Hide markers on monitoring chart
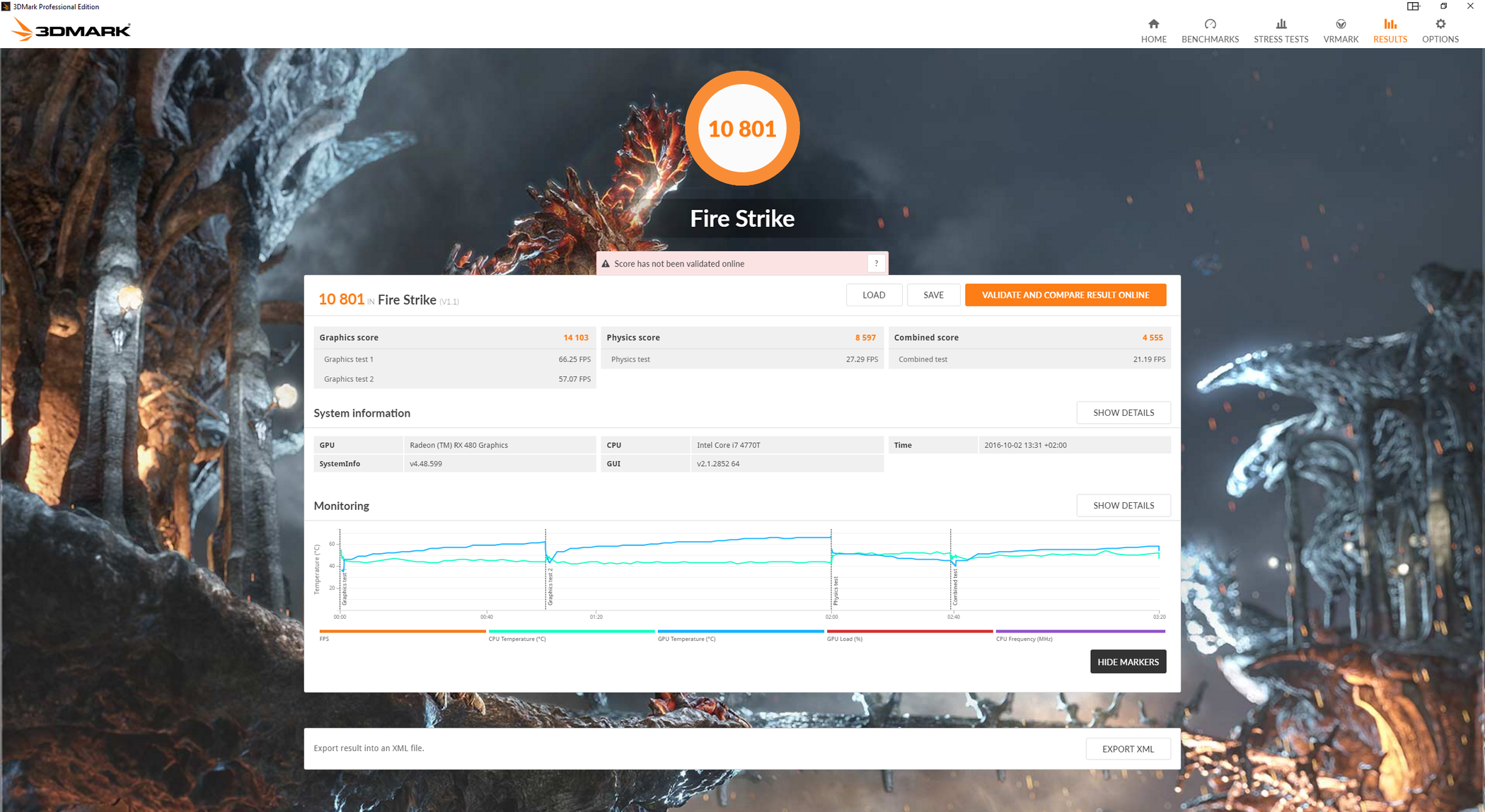 coord(1128,662)
